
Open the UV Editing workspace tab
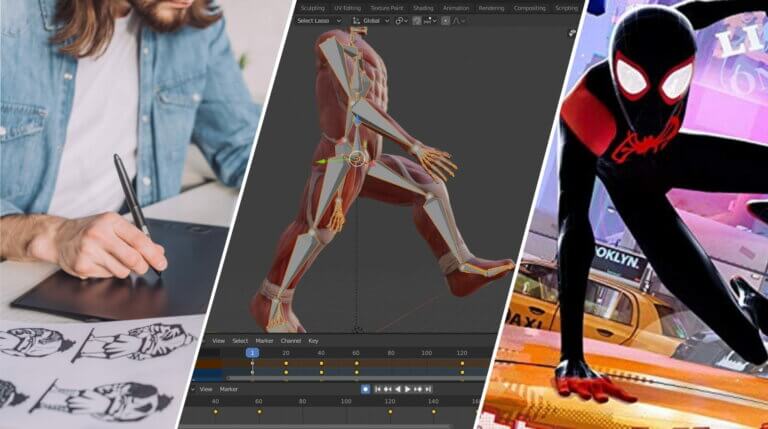click(347, 8)
